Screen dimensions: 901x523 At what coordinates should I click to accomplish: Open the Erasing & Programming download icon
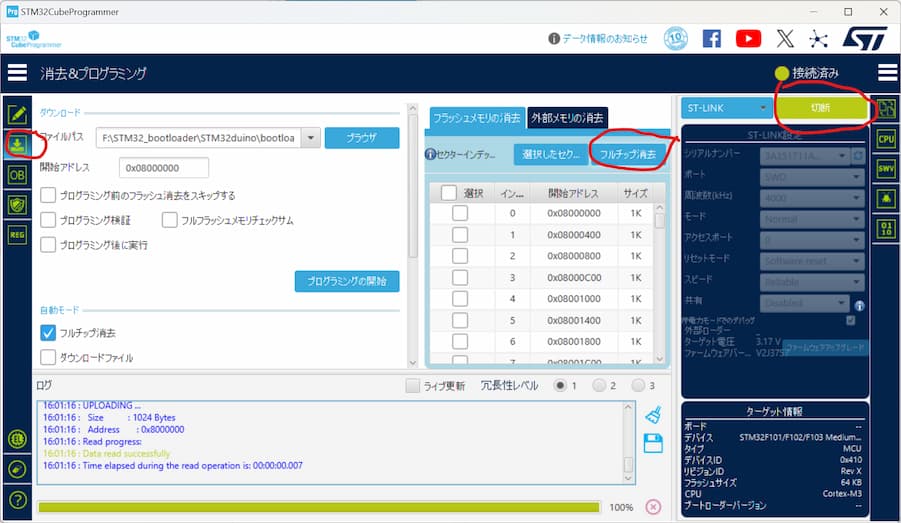(x=17, y=144)
